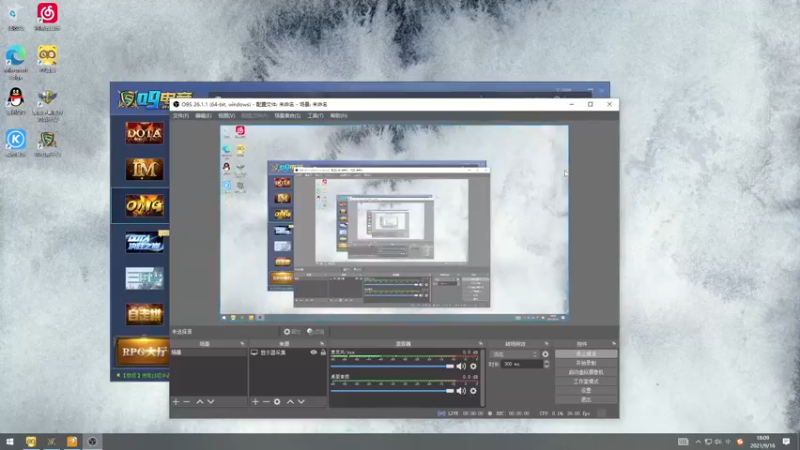This screenshot has height=450, width=800.
Task: Open the Kugou blue K desktop shortcut
Action: pos(16,143)
